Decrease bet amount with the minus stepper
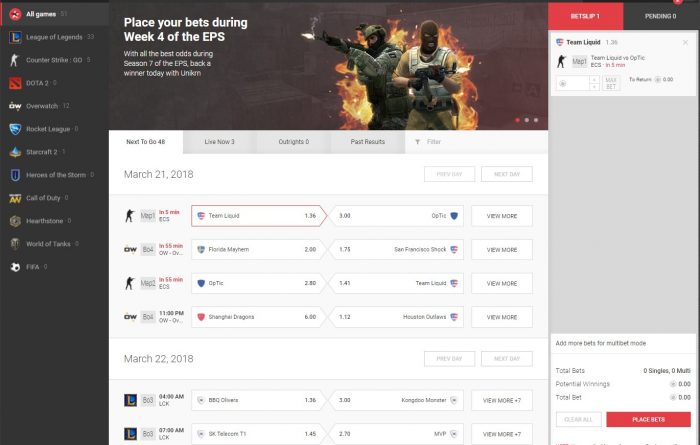700x445 pixels. tap(594, 87)
